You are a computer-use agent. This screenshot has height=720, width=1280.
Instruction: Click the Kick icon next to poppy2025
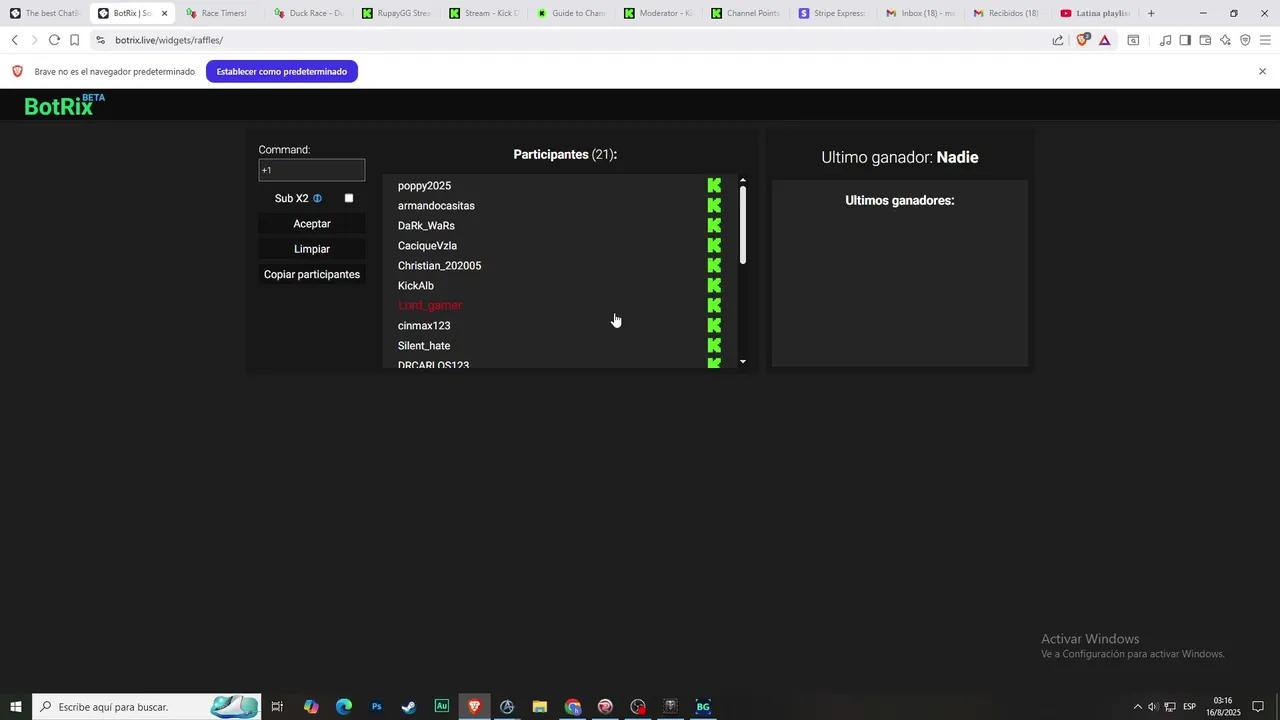tap(713, 185)
